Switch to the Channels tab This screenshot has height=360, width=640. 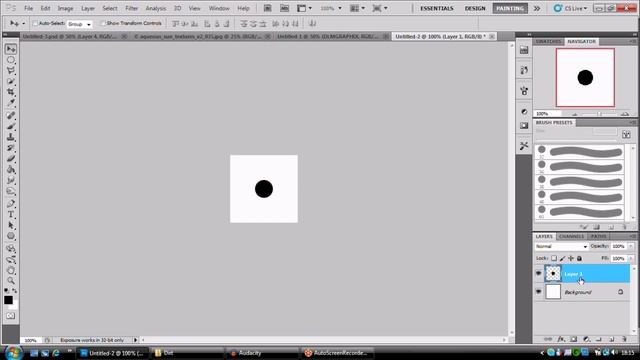point(571,236)
